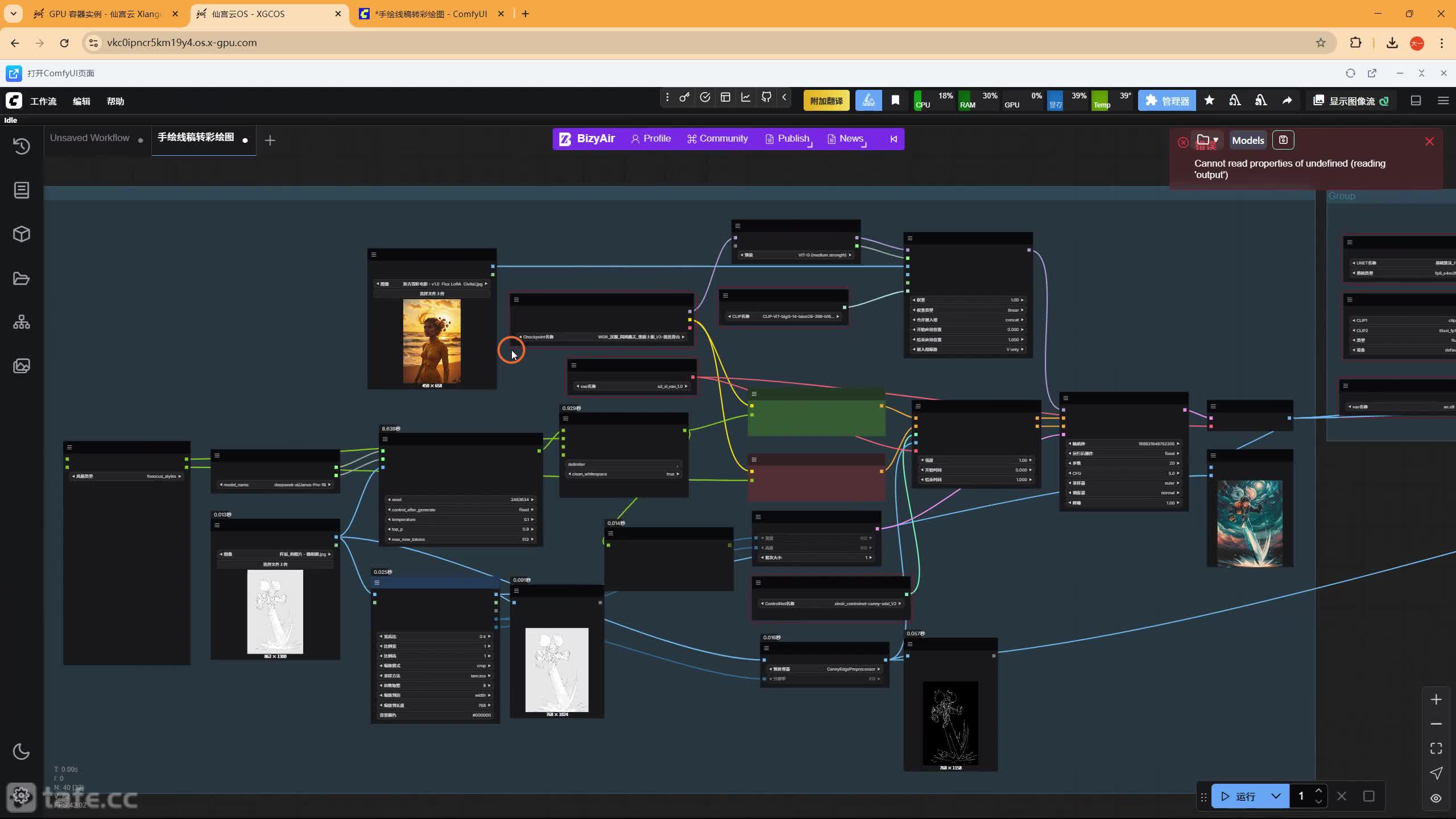This screenshot has width=1456, height=819.
Task: Add new workflow tab with plus
Action: tap(270, 140)
